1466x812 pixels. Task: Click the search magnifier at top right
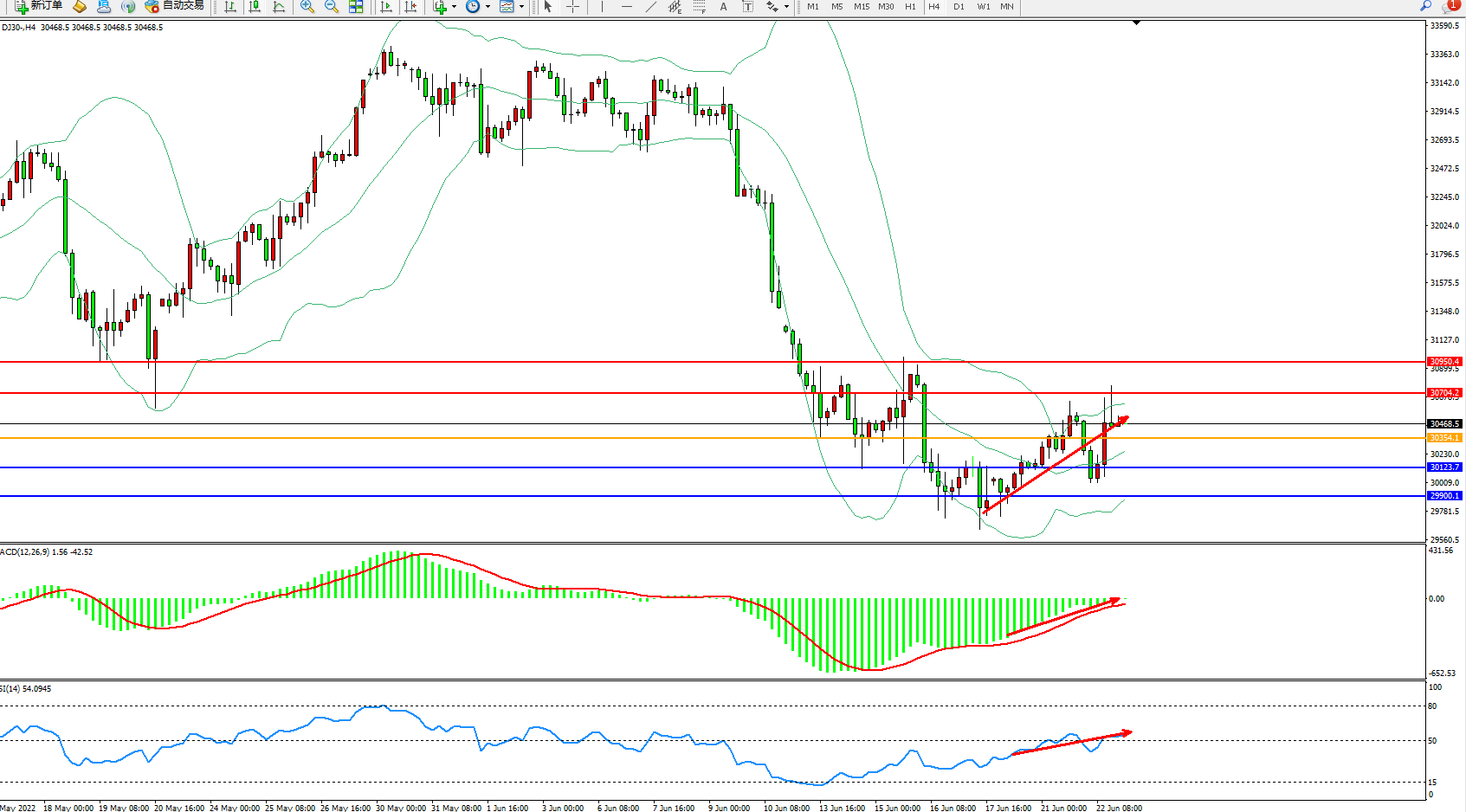(x=1425, y=6)
